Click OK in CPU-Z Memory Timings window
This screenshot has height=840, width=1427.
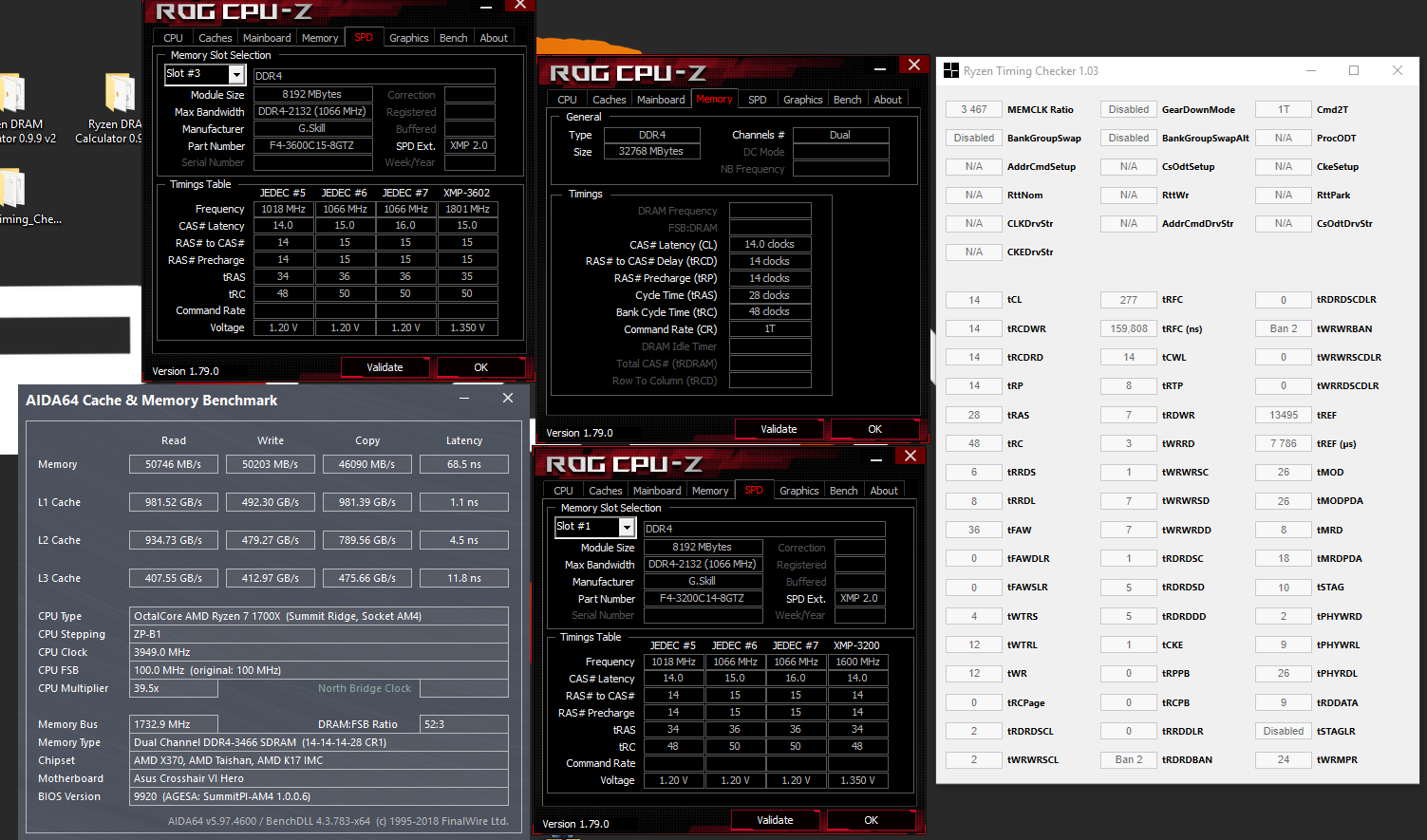tap(875, 429)
